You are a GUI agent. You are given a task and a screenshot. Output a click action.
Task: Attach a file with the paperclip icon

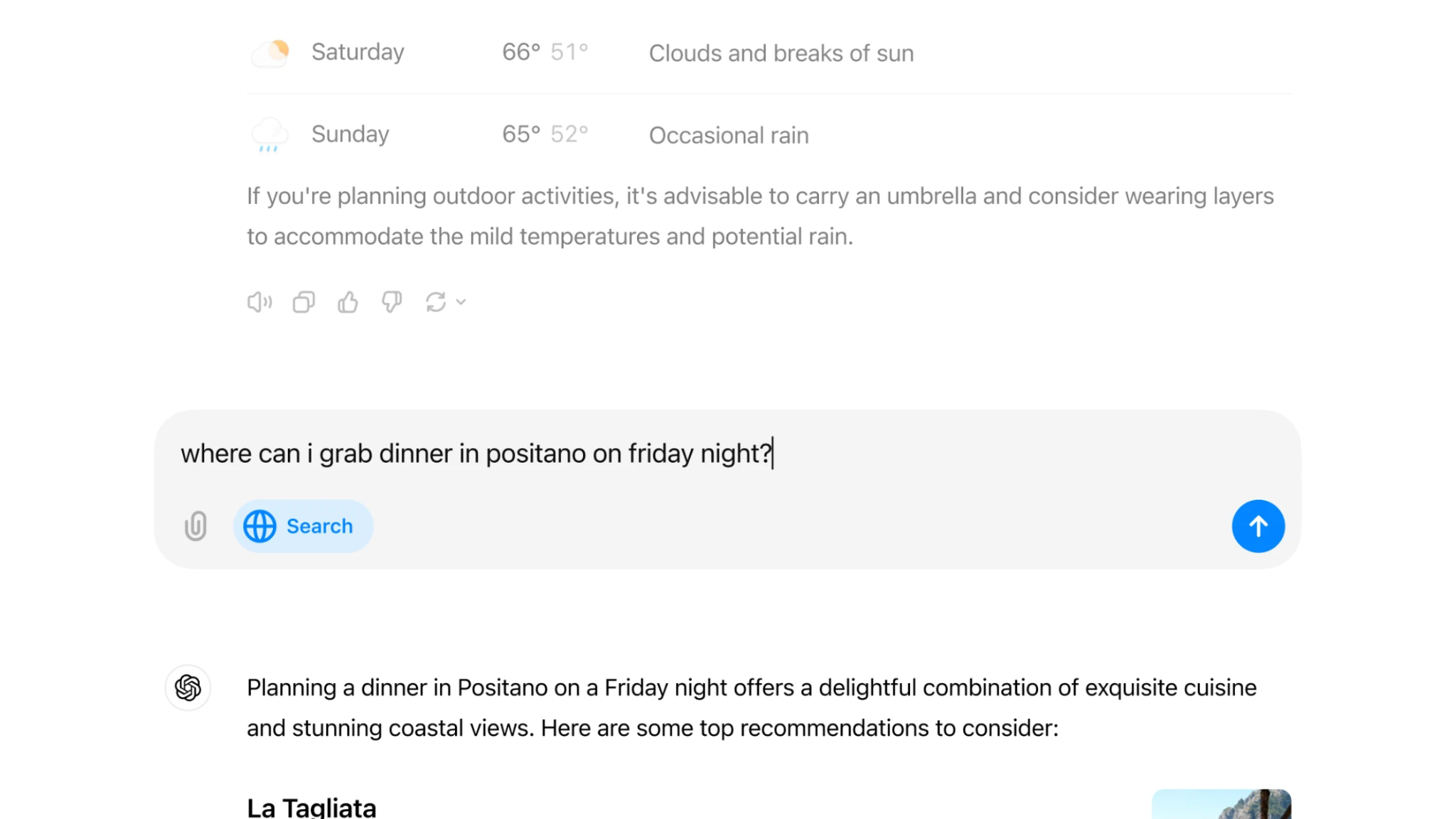pos(196,526)
